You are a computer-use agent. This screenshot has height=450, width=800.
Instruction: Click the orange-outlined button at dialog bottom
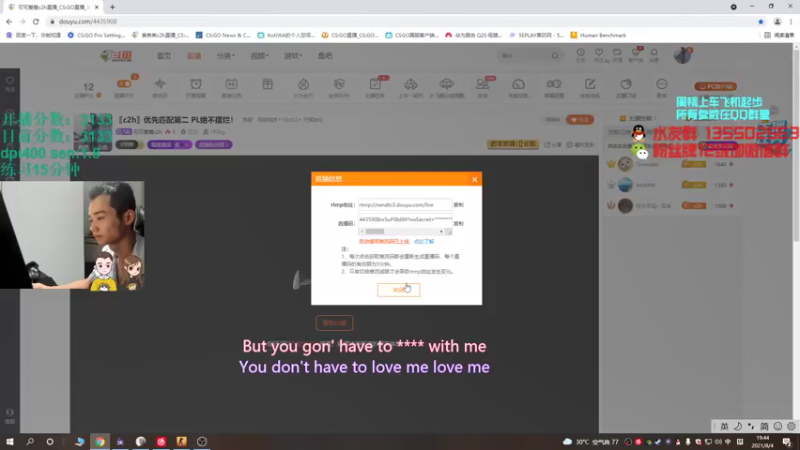click(398, 290)
